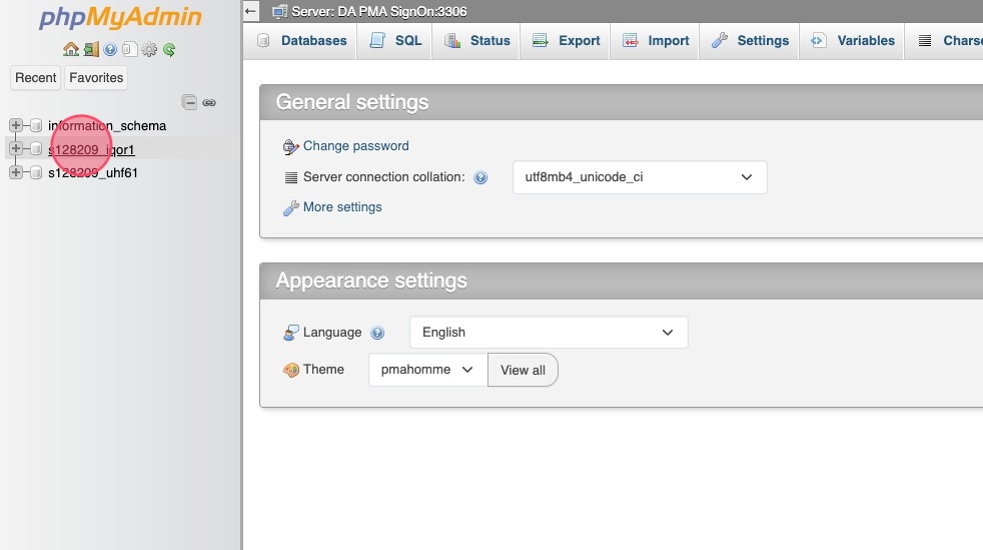Open the server connection collation dropdown
Screen dimensions: 983x550
639,177
